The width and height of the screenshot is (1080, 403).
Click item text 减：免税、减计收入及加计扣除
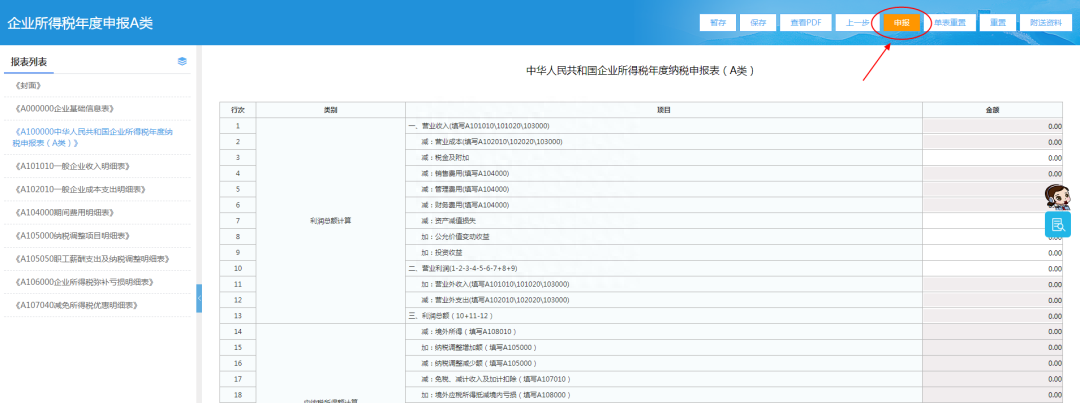coord(495,380)
